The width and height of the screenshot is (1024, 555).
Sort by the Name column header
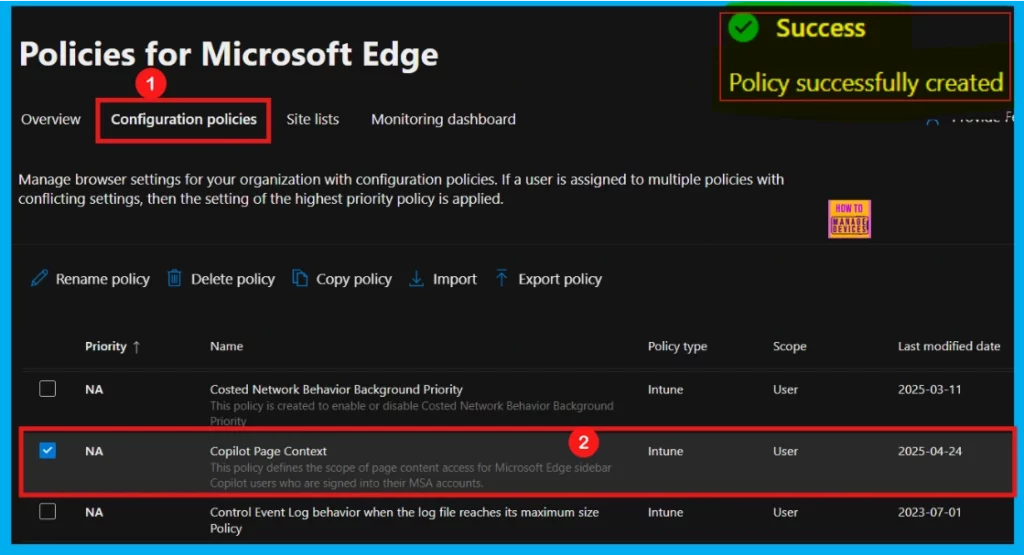(x=227, y=347)
